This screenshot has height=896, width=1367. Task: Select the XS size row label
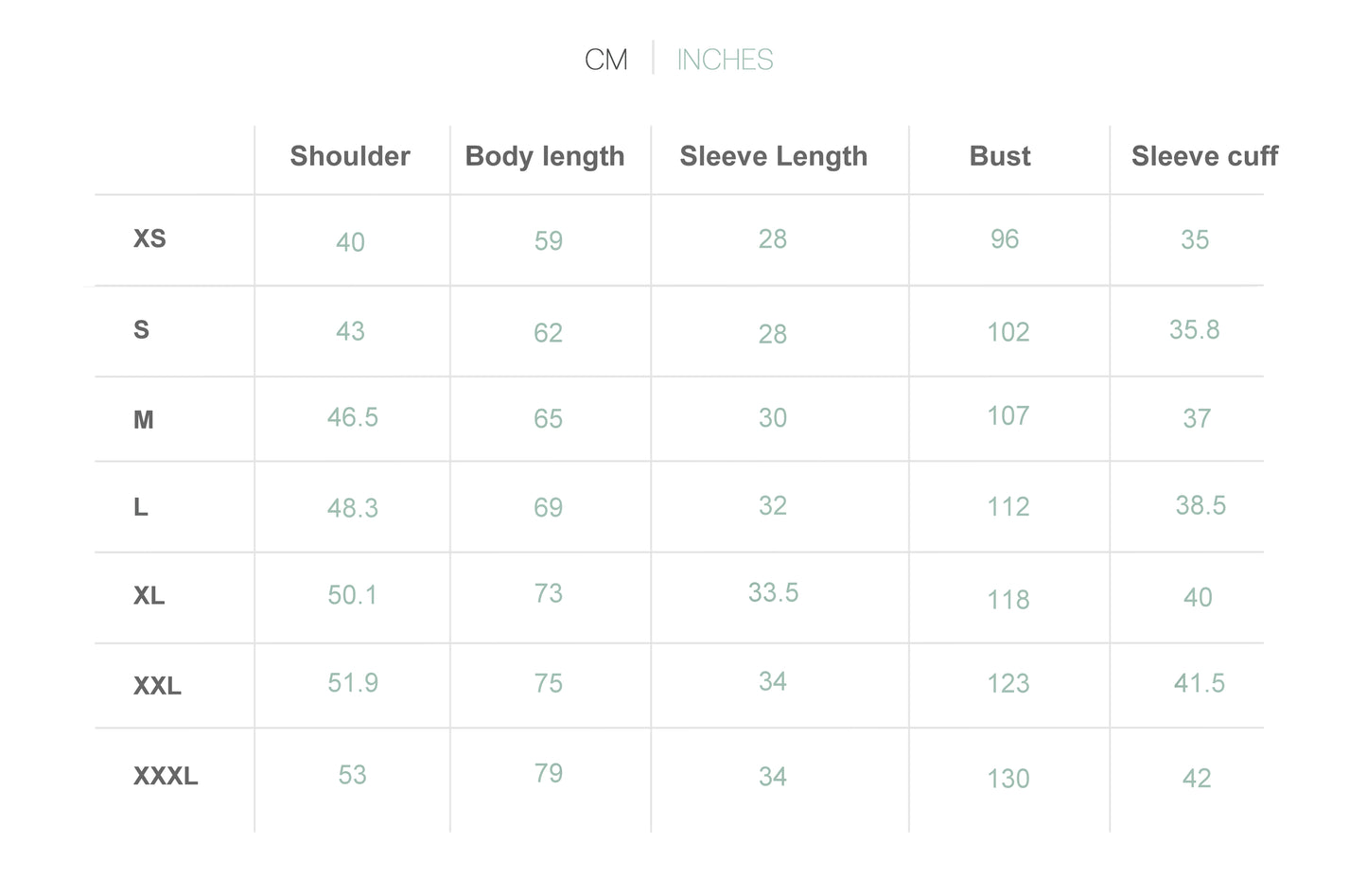click(149, 238)
